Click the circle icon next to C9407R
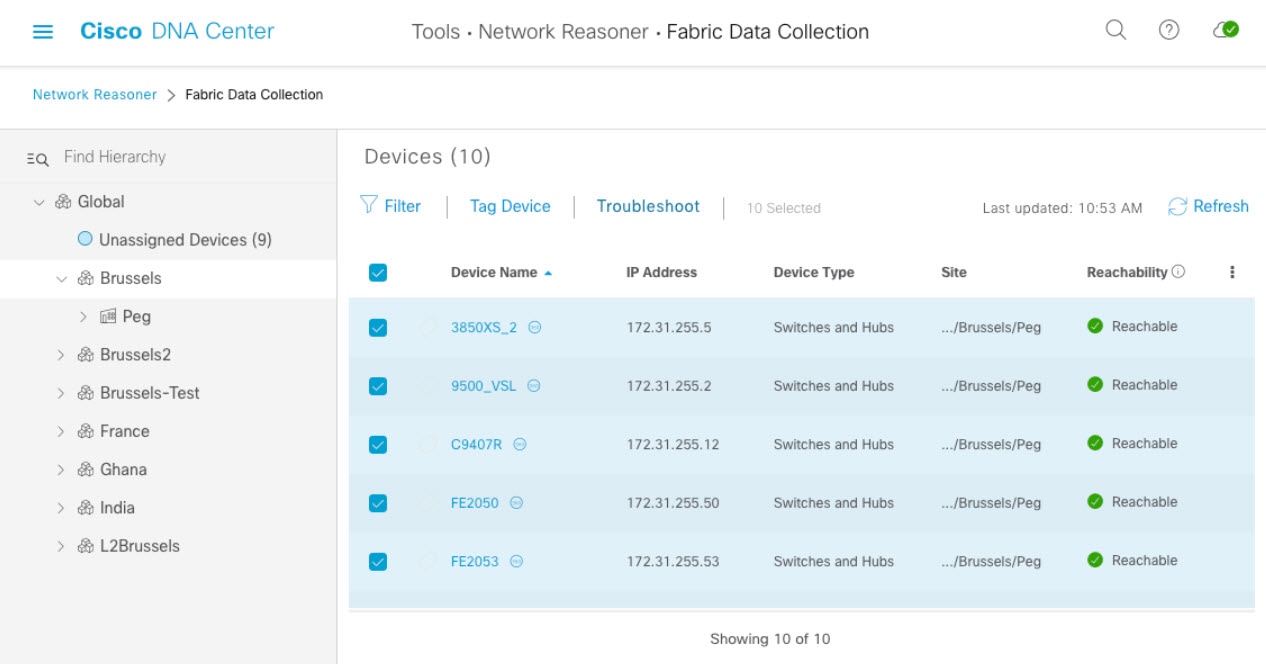 point(520,444)
